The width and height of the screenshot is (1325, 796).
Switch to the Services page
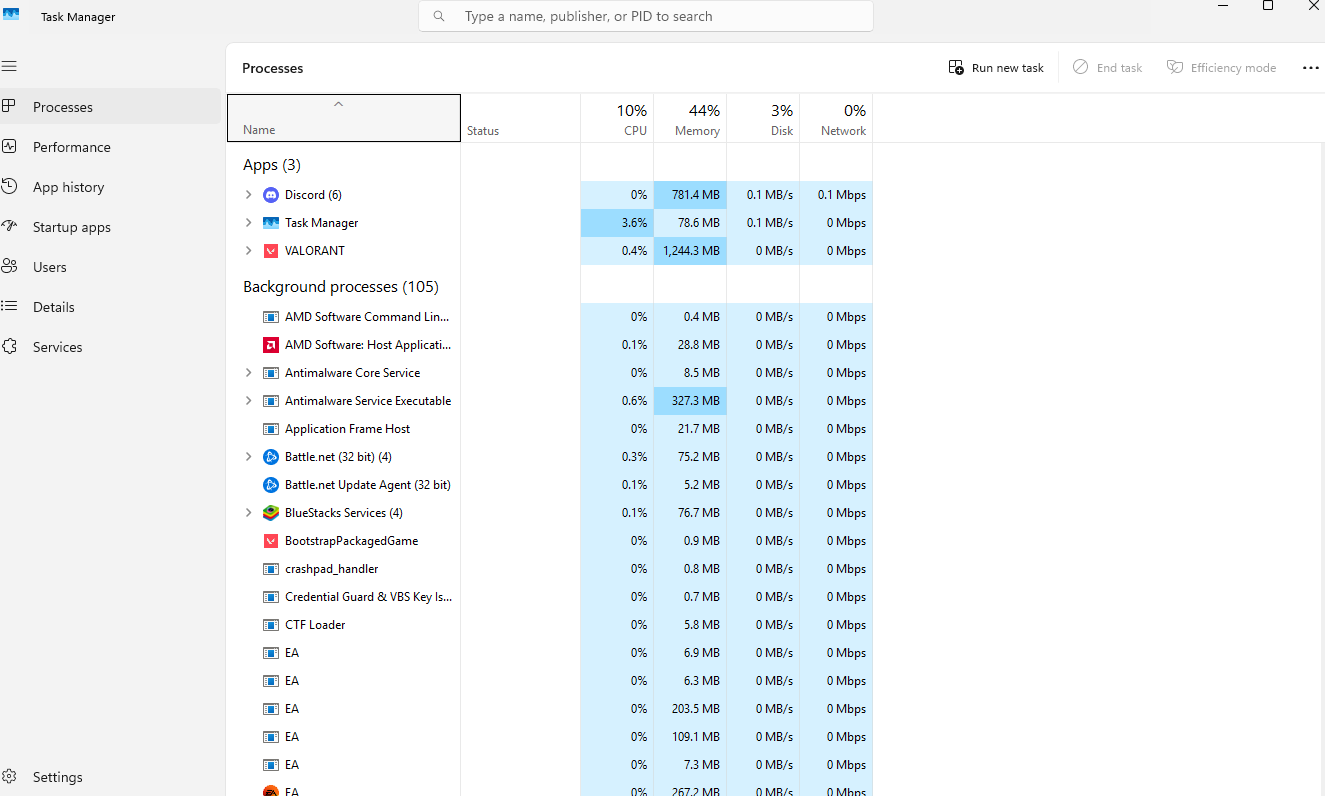[x=110, y=347]
